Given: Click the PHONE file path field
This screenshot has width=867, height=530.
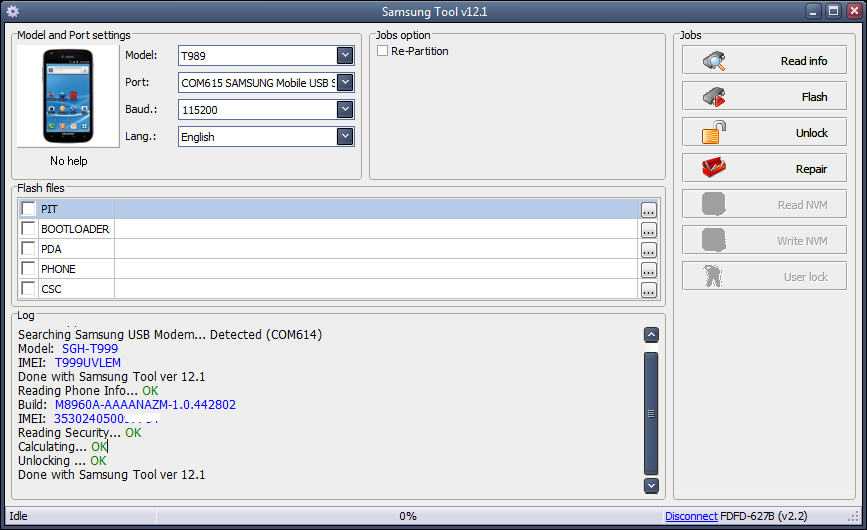Looking at the screenshot, I should tap(376, 269).
